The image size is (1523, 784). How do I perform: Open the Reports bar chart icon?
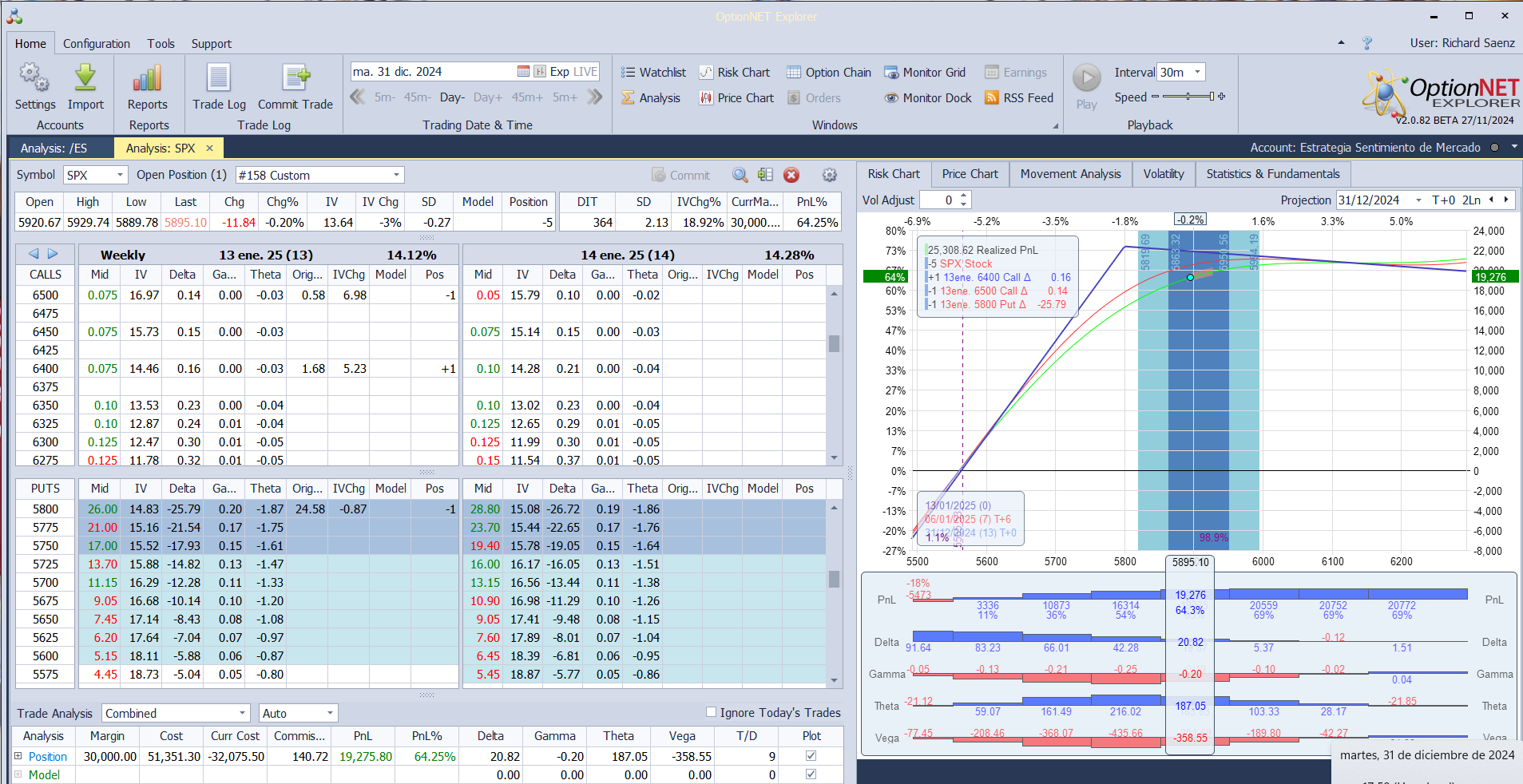[148, 78]
